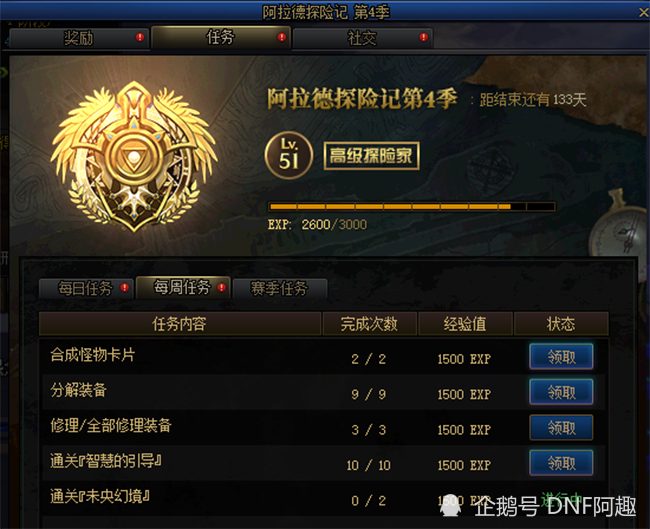Viewport: 650px width, 529px height.
Task: Claim reward for 分解装备 task
Action: (561, 392)
